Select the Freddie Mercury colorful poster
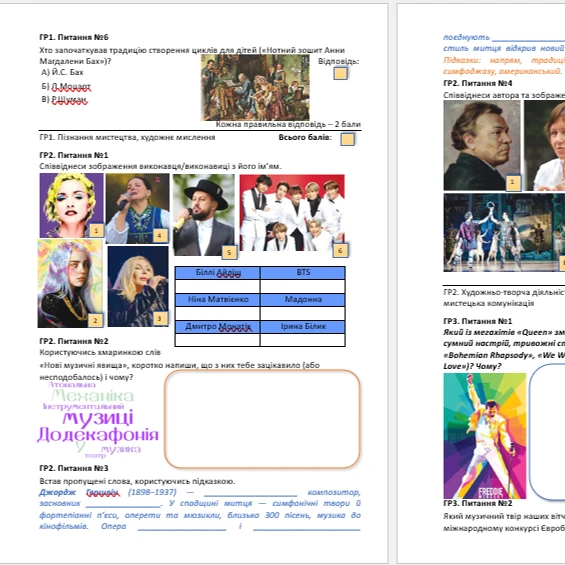565x565 pixels. [x=485, y=436]
